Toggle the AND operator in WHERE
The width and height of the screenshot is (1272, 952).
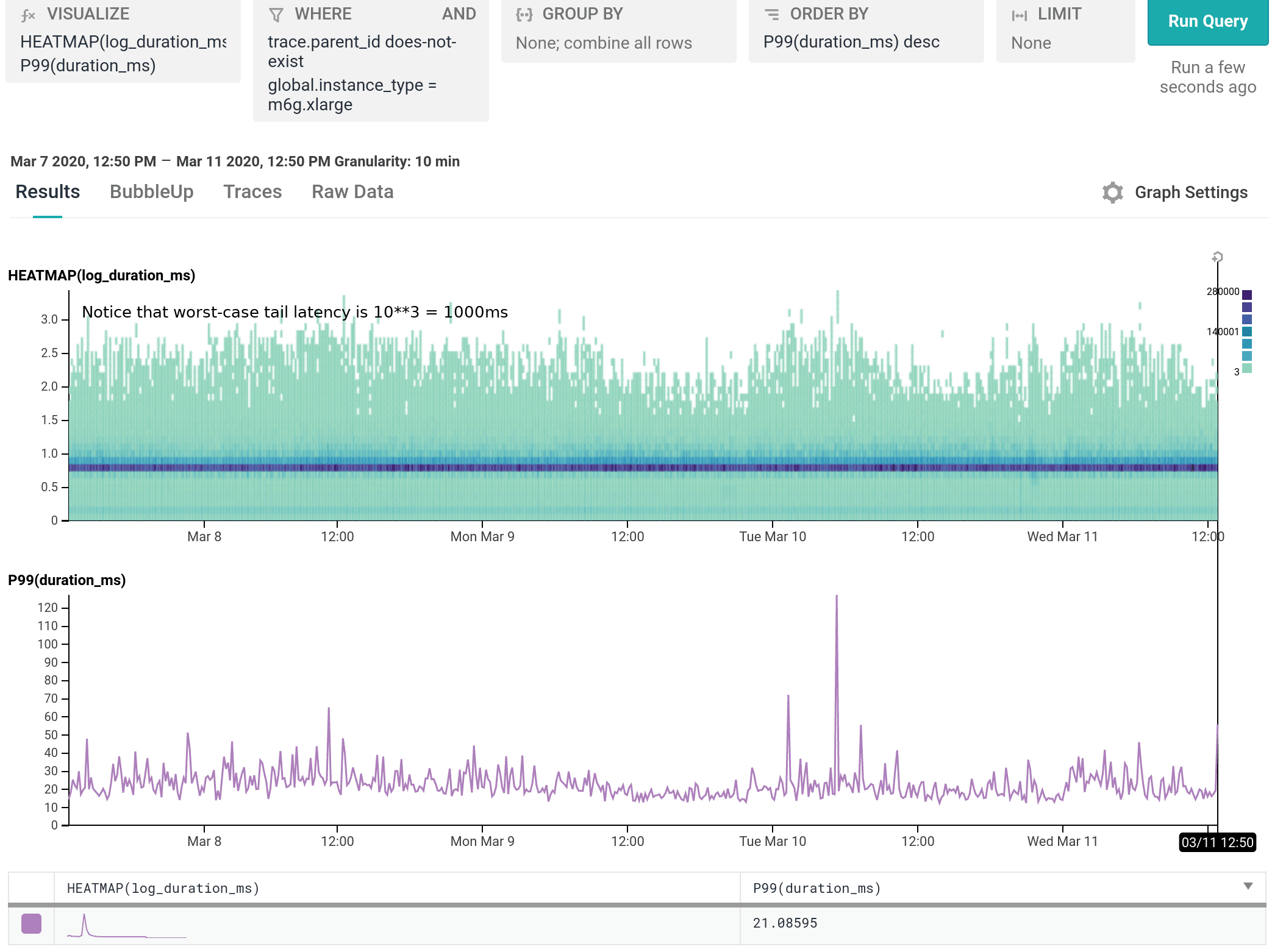pyautogui.click(x=459, y=14)
